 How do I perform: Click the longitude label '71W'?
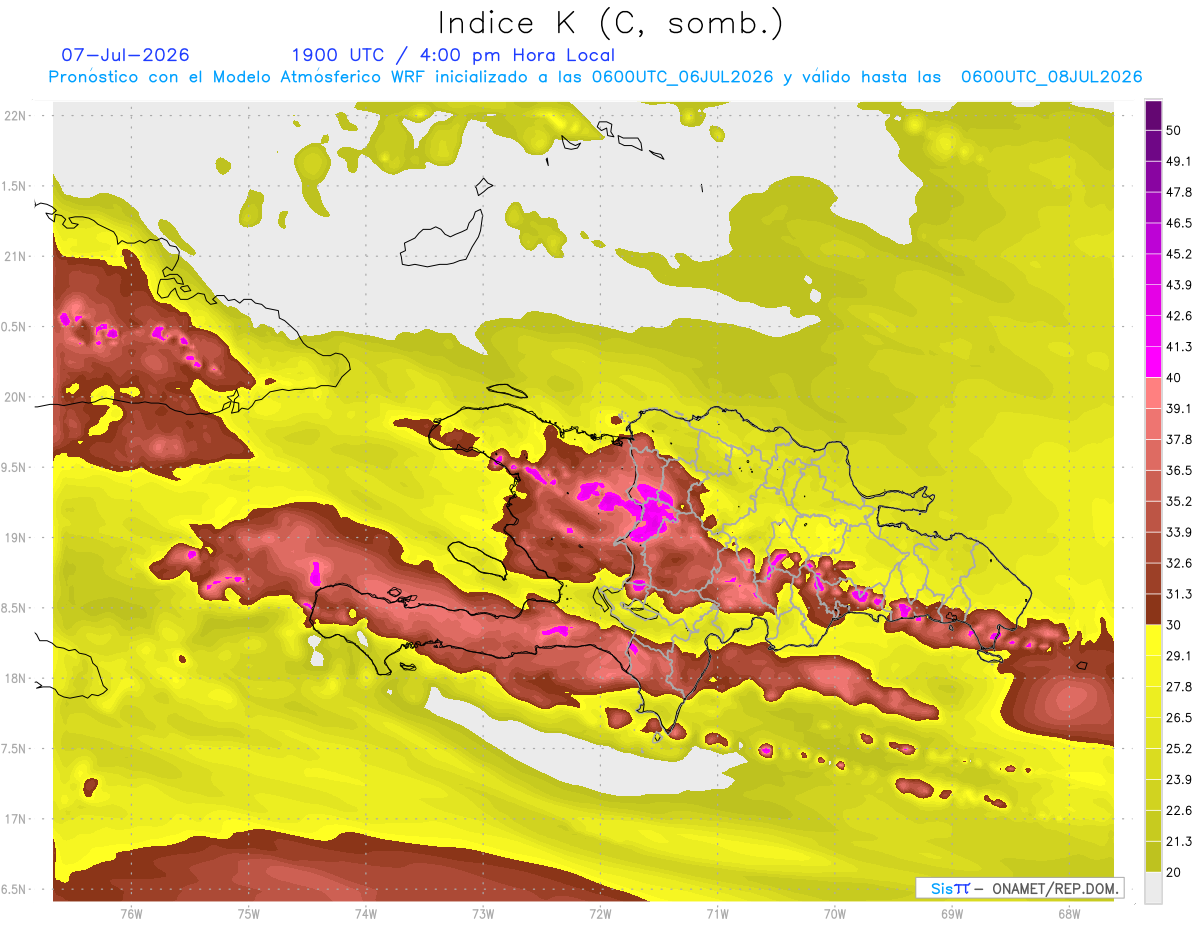(x=717, y=914)
